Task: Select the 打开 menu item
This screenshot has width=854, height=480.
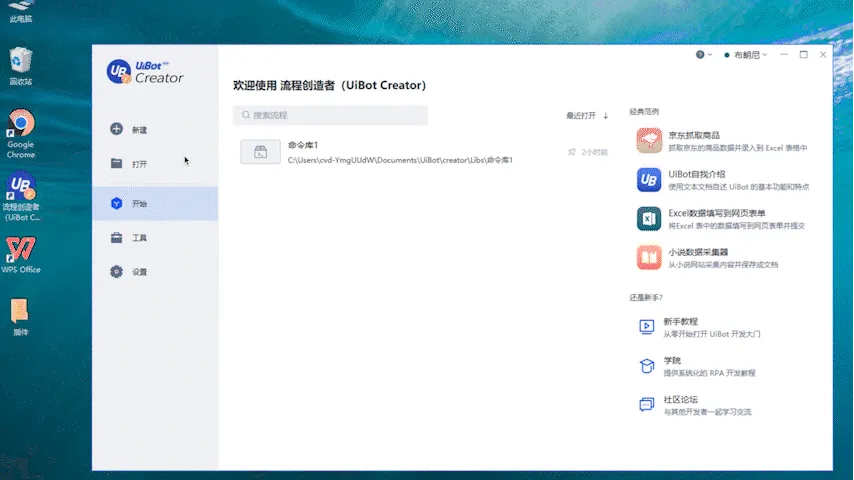Action: pos(155,163)
